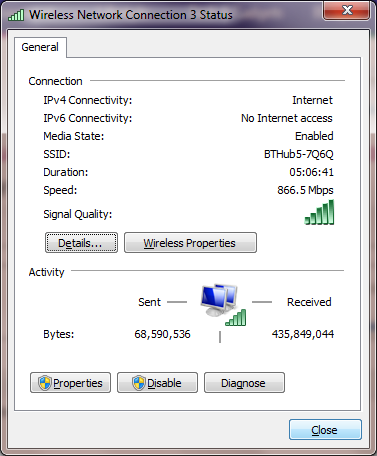Image resolution: width=377 pixels, height=456 pixels.
Task: Click the 'Signal Quality:' label
Action: 78,214
